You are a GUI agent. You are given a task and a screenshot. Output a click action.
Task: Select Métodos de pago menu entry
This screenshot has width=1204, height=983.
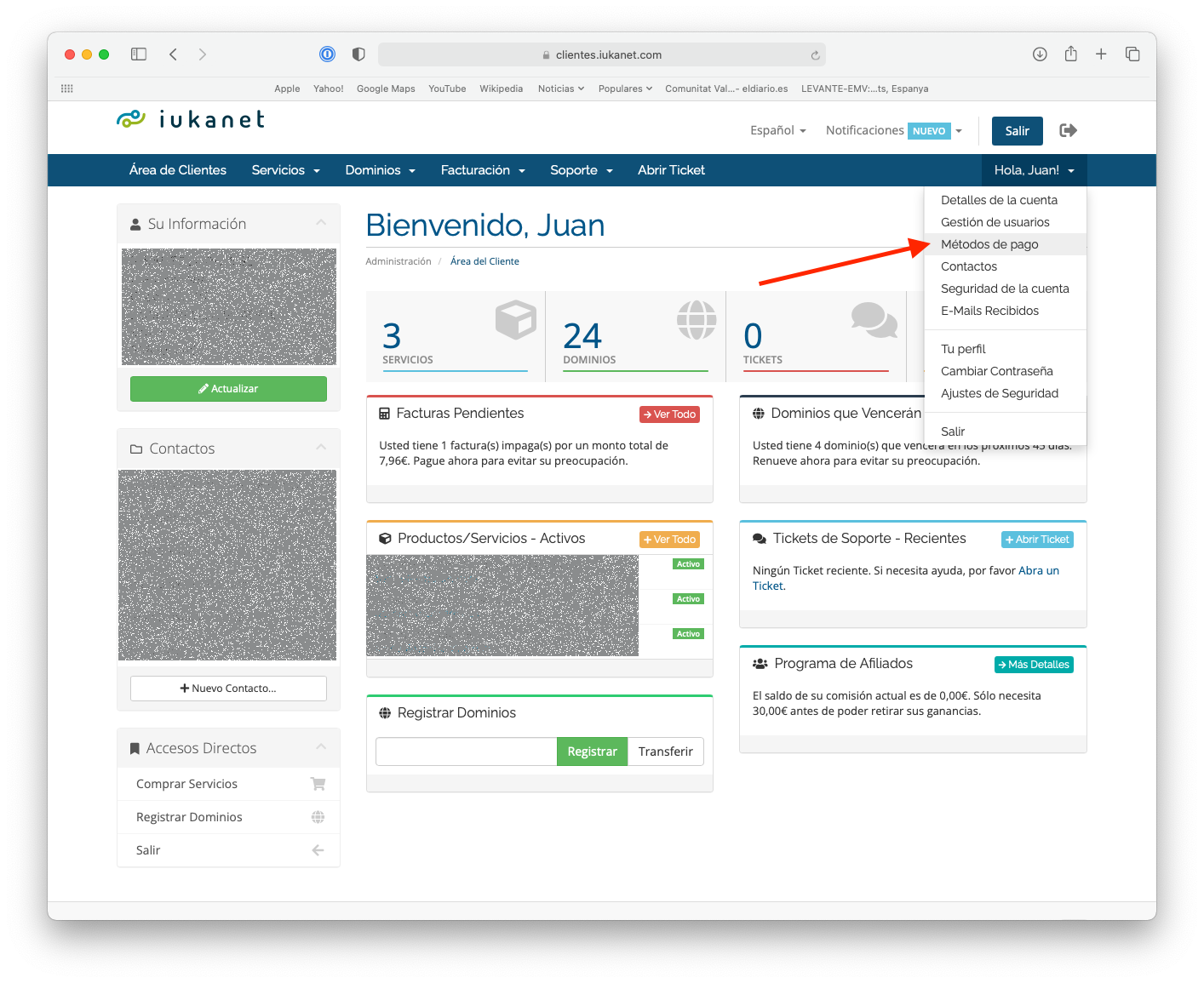tap(1005, 244)
